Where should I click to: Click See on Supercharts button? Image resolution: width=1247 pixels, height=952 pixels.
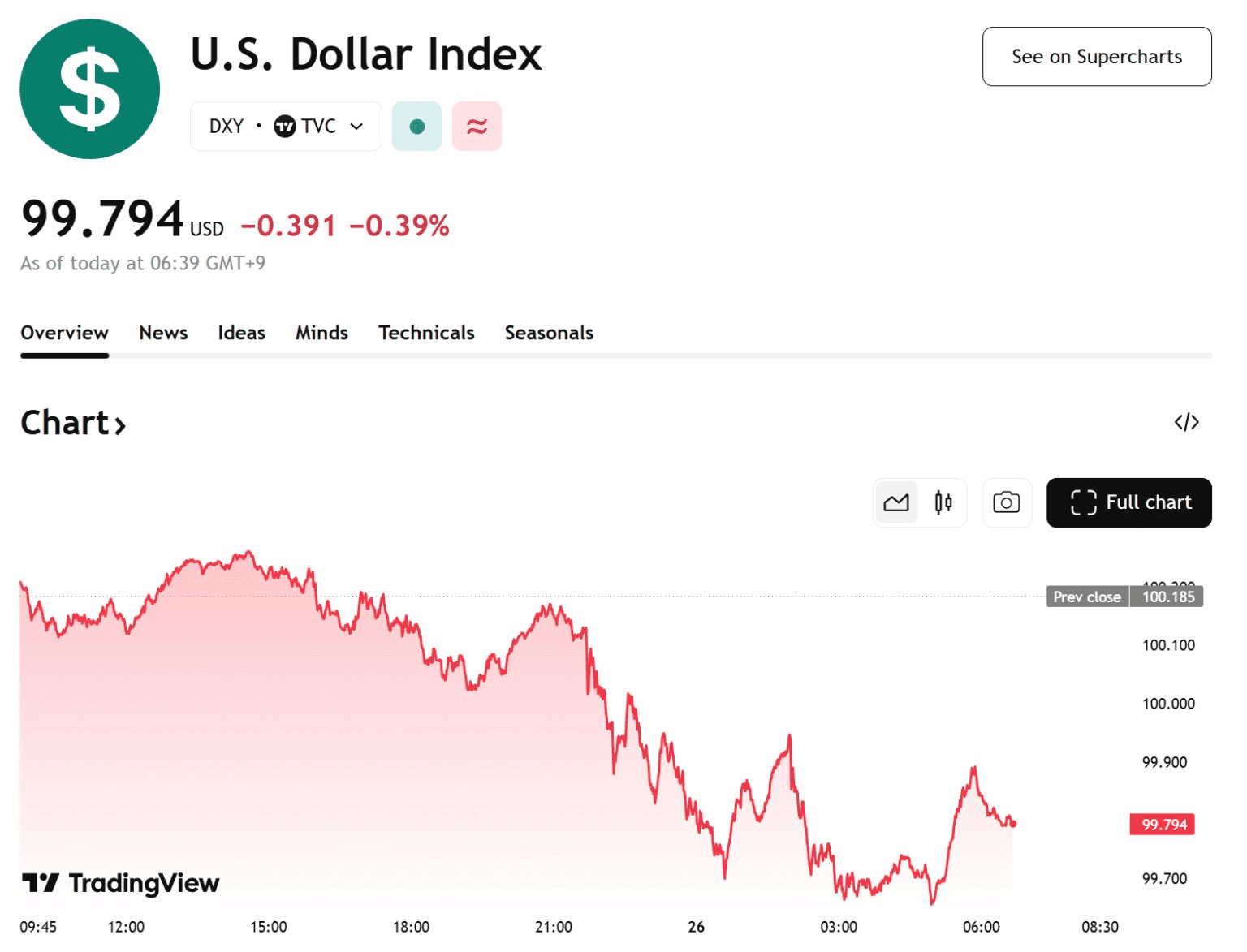coord(1096,57)
